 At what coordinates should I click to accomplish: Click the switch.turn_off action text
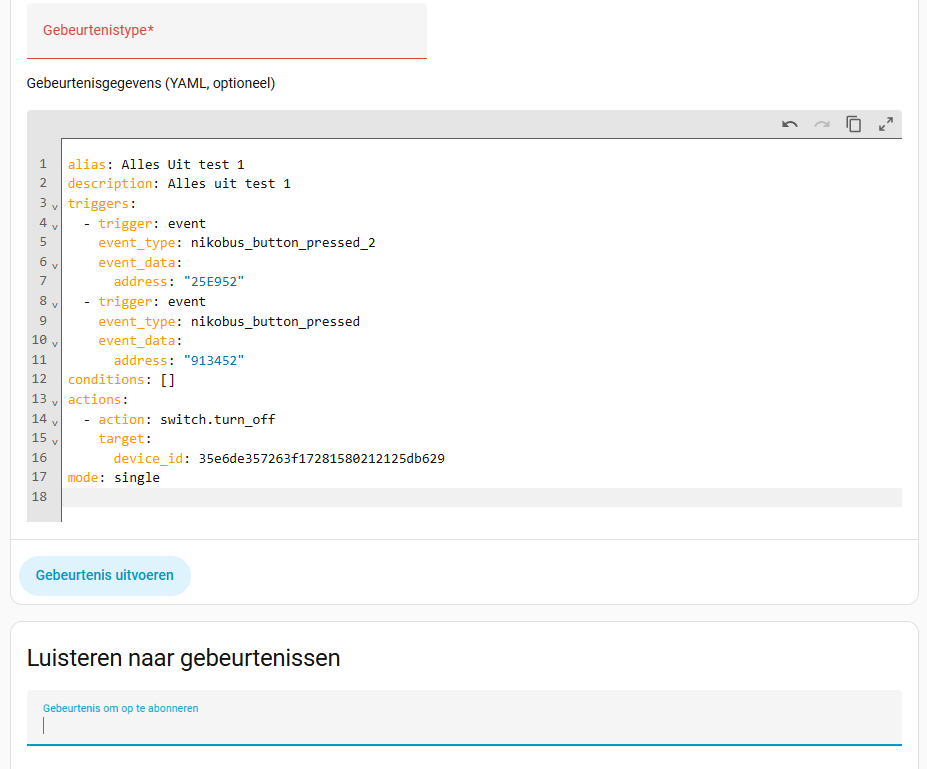click(217, 420)
